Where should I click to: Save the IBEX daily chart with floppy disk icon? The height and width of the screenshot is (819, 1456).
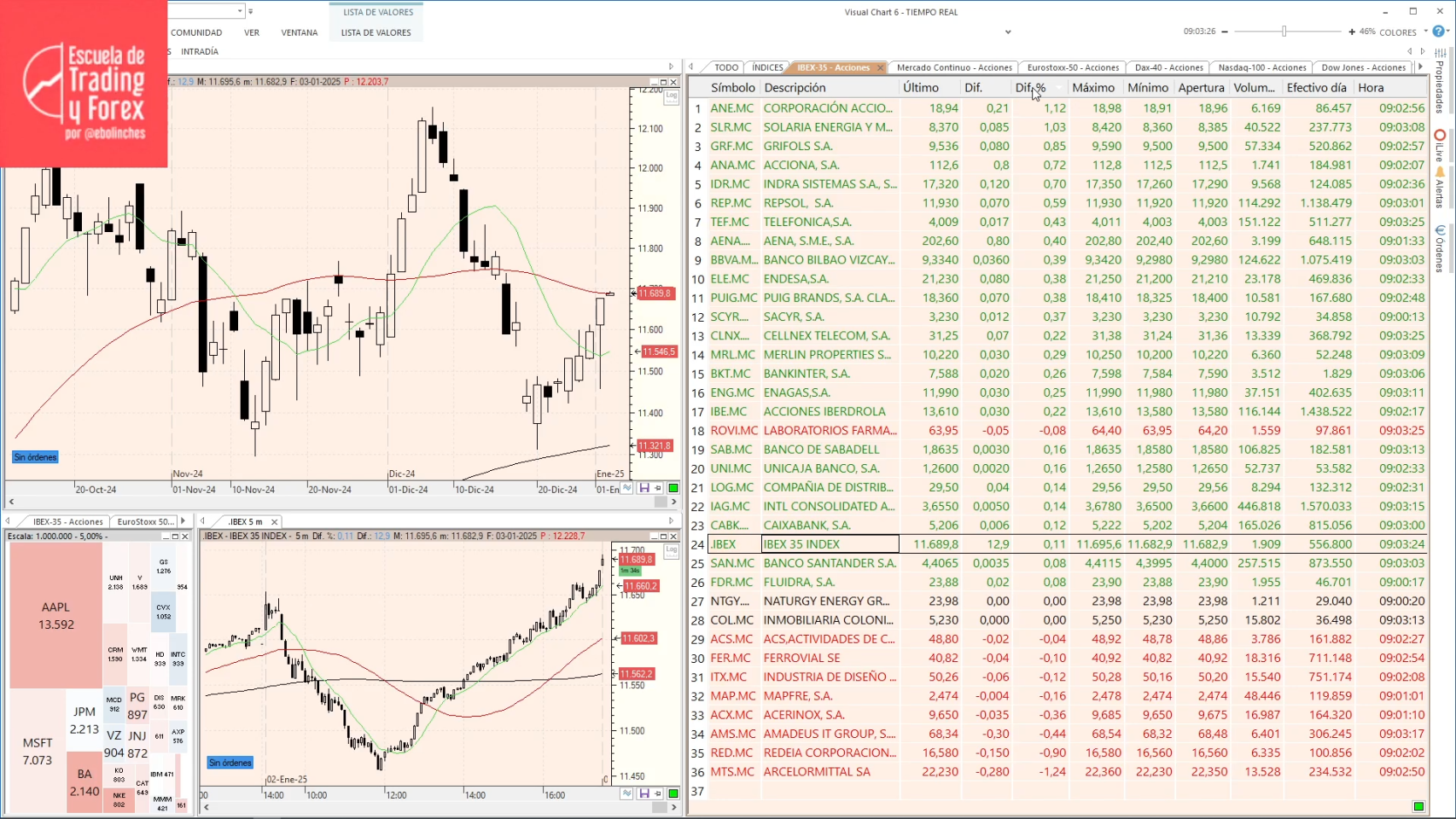pos(644,487)
